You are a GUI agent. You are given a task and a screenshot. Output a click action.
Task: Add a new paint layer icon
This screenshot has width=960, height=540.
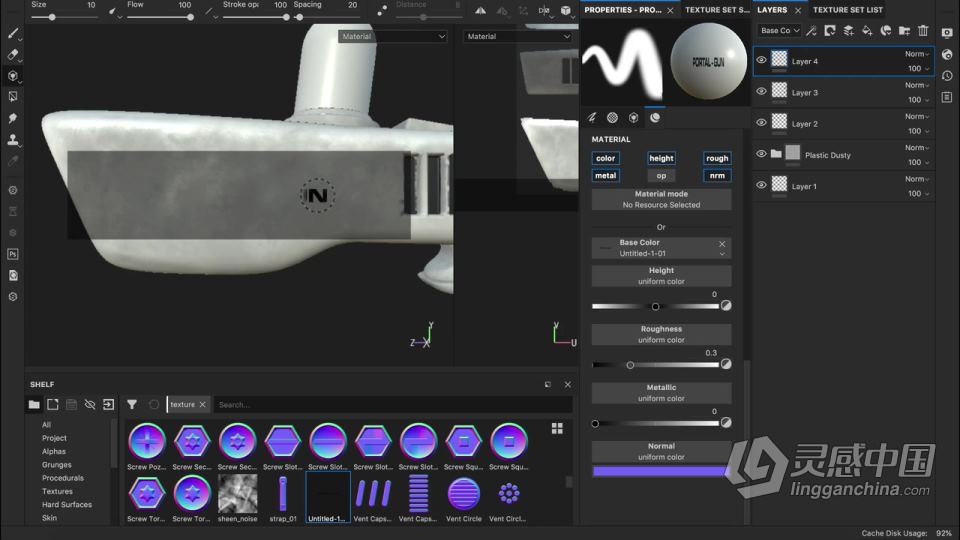click(849, 31)
